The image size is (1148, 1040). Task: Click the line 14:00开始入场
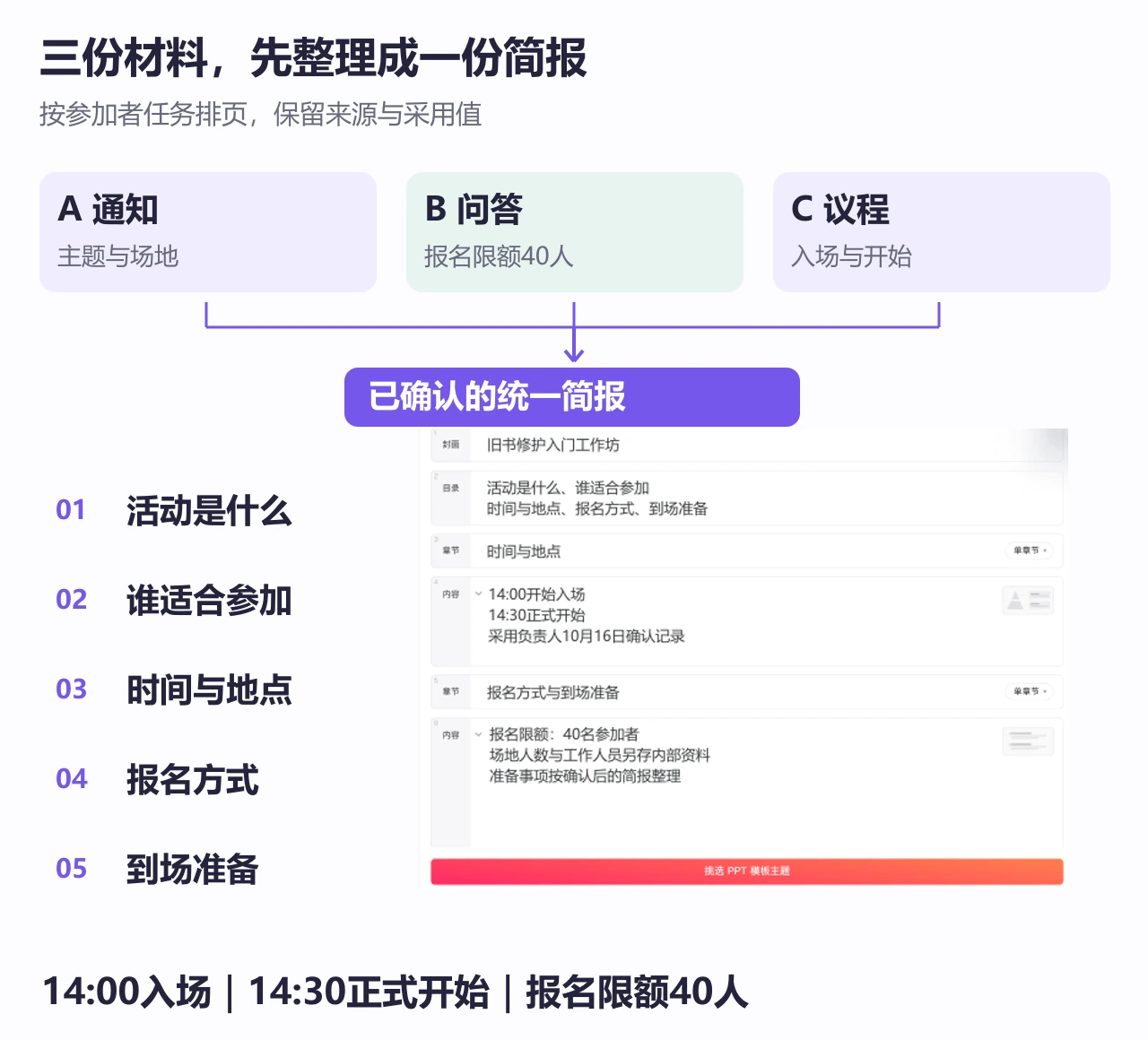pyautogui.click(x=536, y=594)
